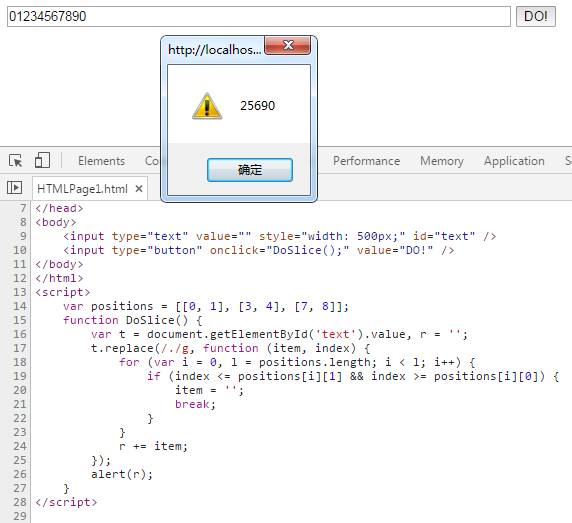This screenshot has height=523, width=572.
Task: Click line number 14 in the gutter
Action: (20, 306)
